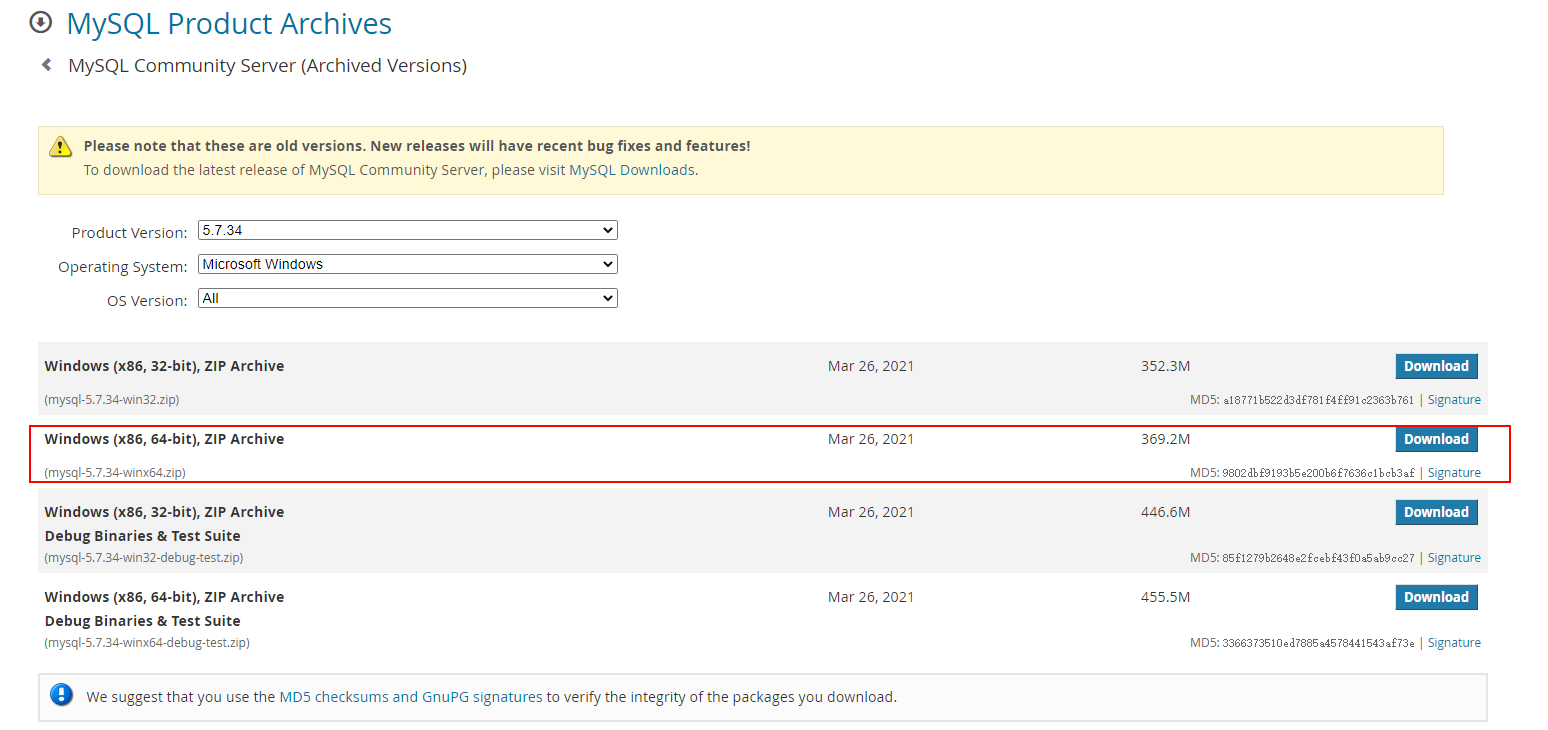This screenshot has width=1548, height=730.
Task: Click the MD5 hash of winx64-debug-test row
Action: pos(1318,643)
